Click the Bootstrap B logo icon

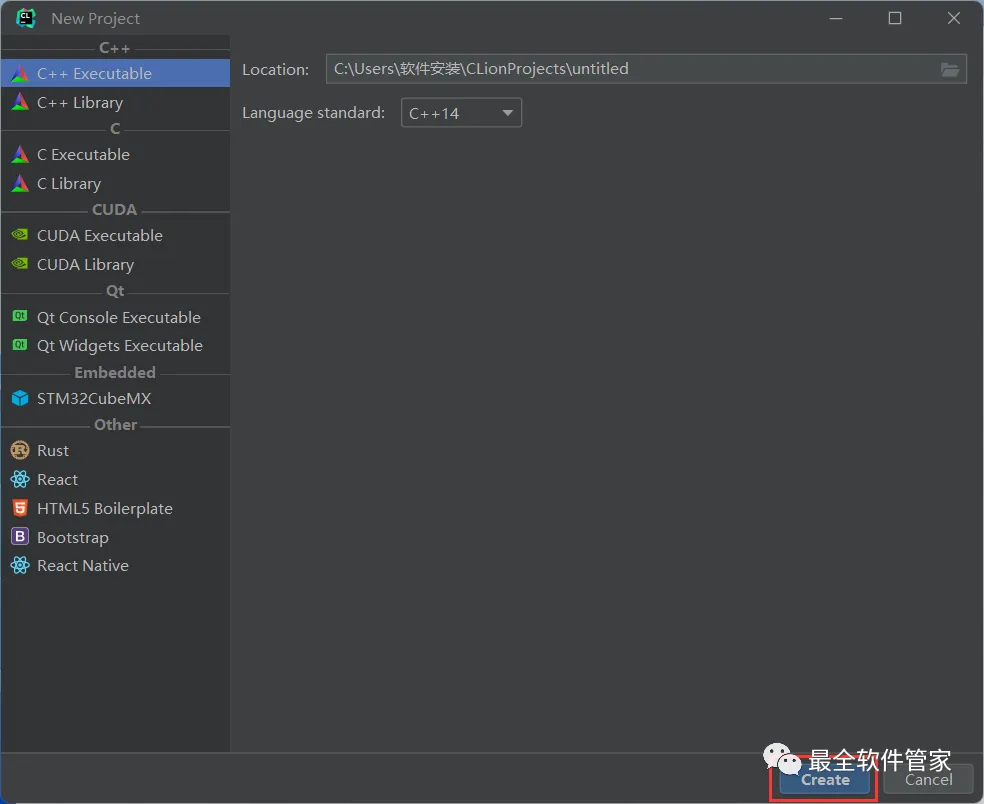coord(20,537)
